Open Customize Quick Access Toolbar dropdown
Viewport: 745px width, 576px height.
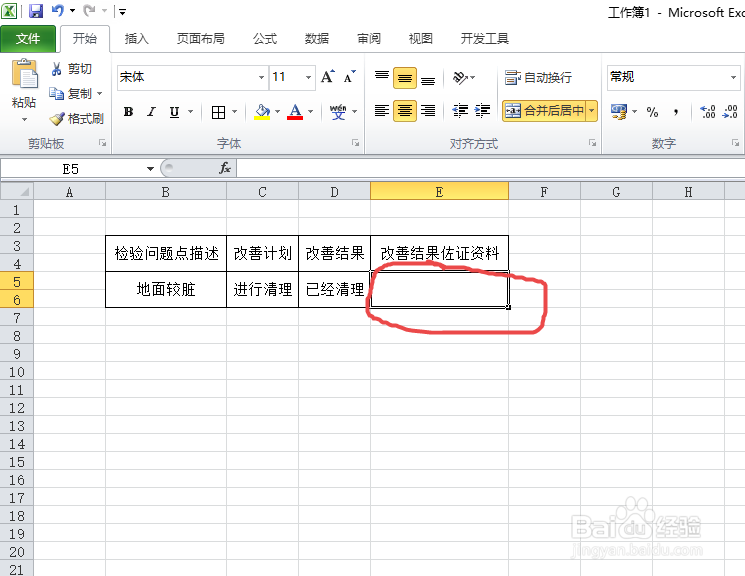click(123, 11)
